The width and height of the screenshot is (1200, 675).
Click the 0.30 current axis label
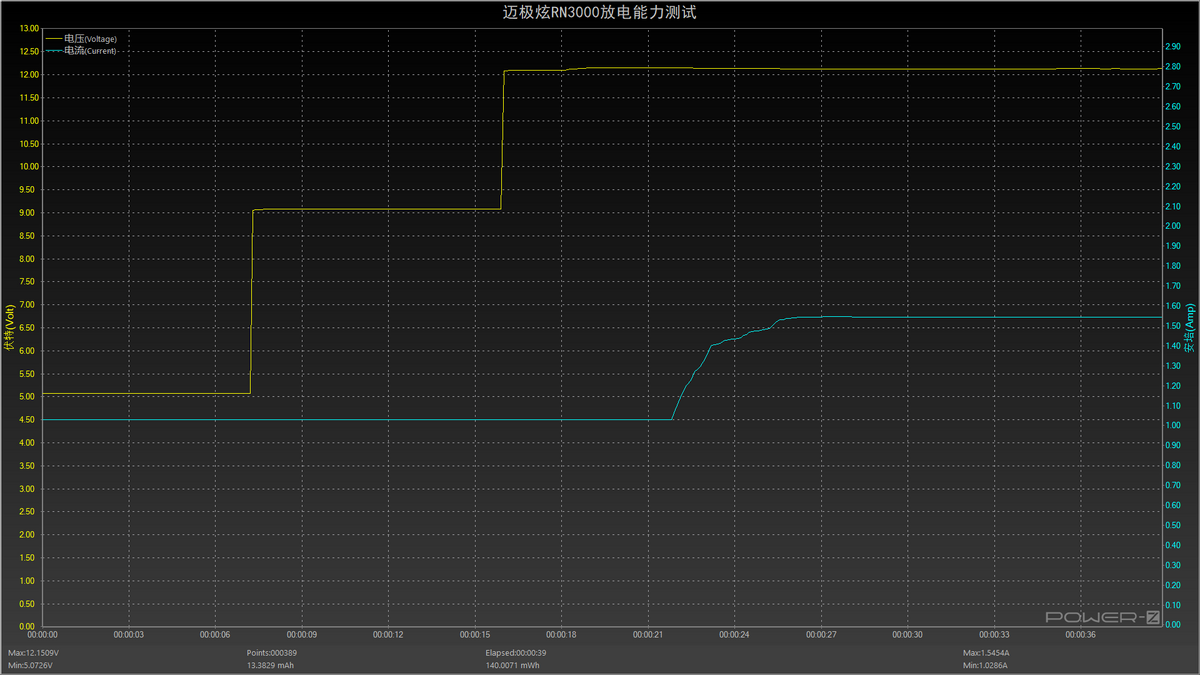(x=1174, y=566)
